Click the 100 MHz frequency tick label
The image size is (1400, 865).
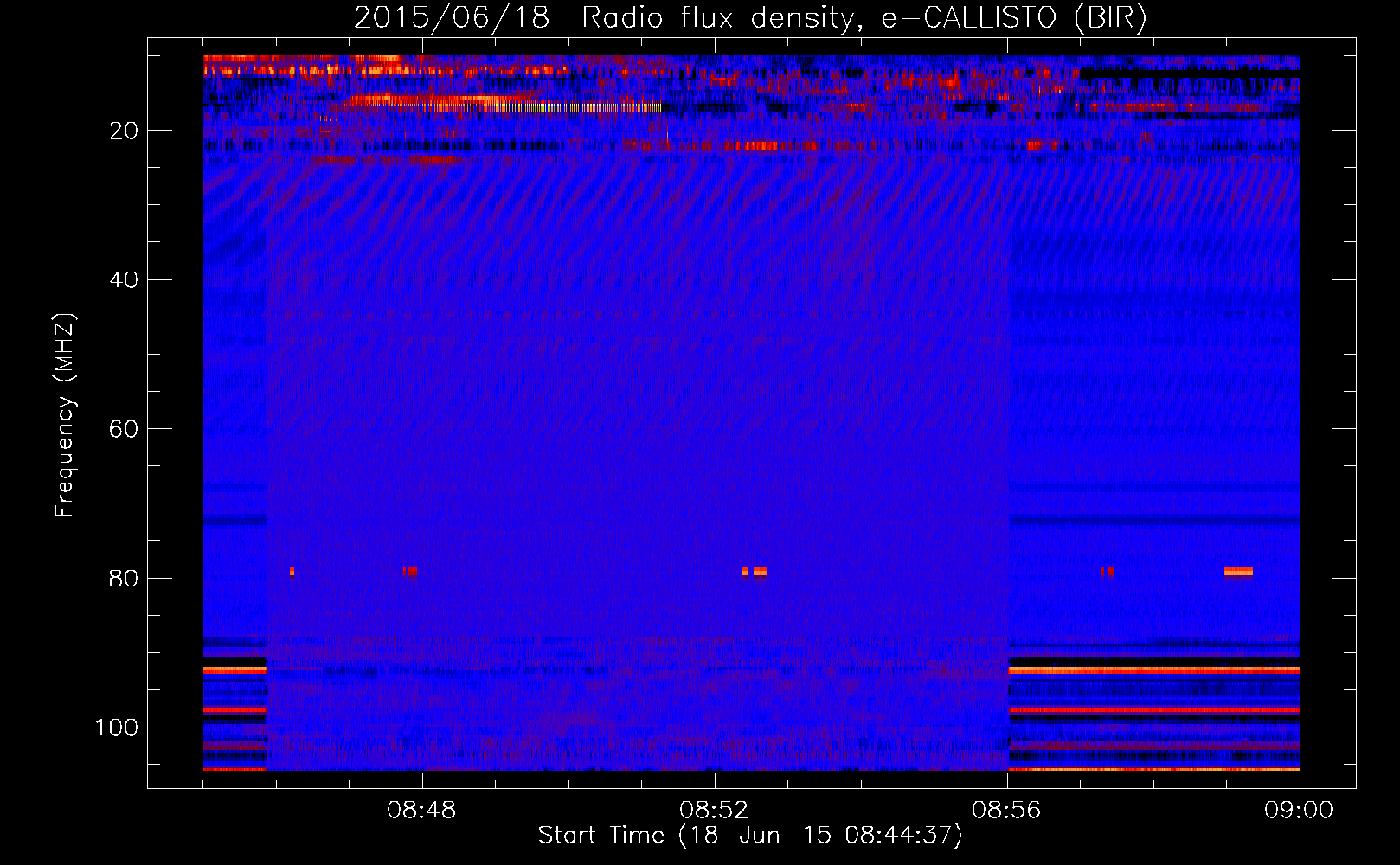pos(117,727)
